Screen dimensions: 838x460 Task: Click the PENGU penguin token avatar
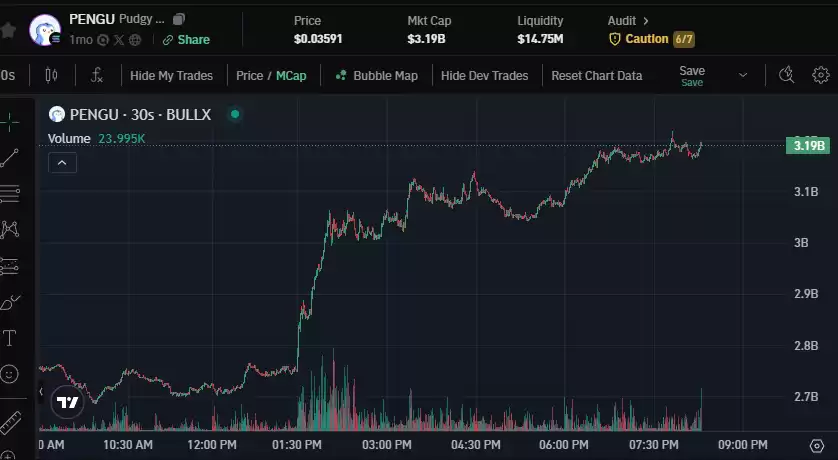44,30
